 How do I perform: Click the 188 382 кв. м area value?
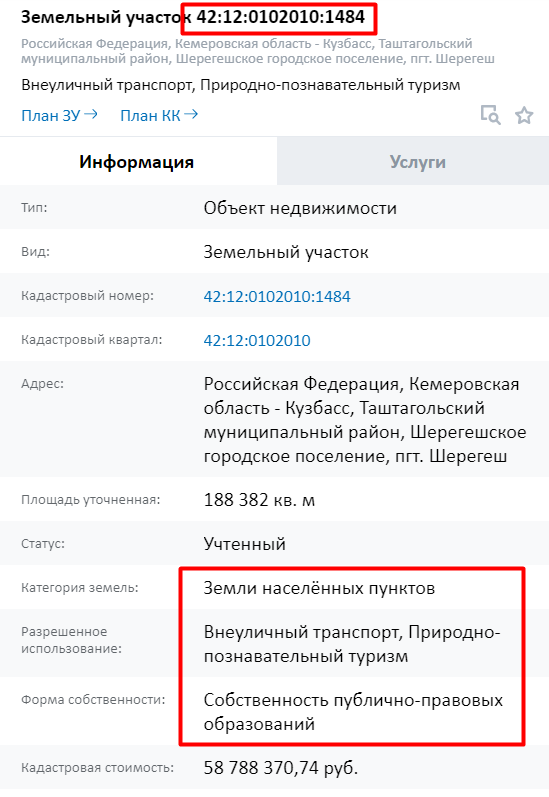pos(259,500)
